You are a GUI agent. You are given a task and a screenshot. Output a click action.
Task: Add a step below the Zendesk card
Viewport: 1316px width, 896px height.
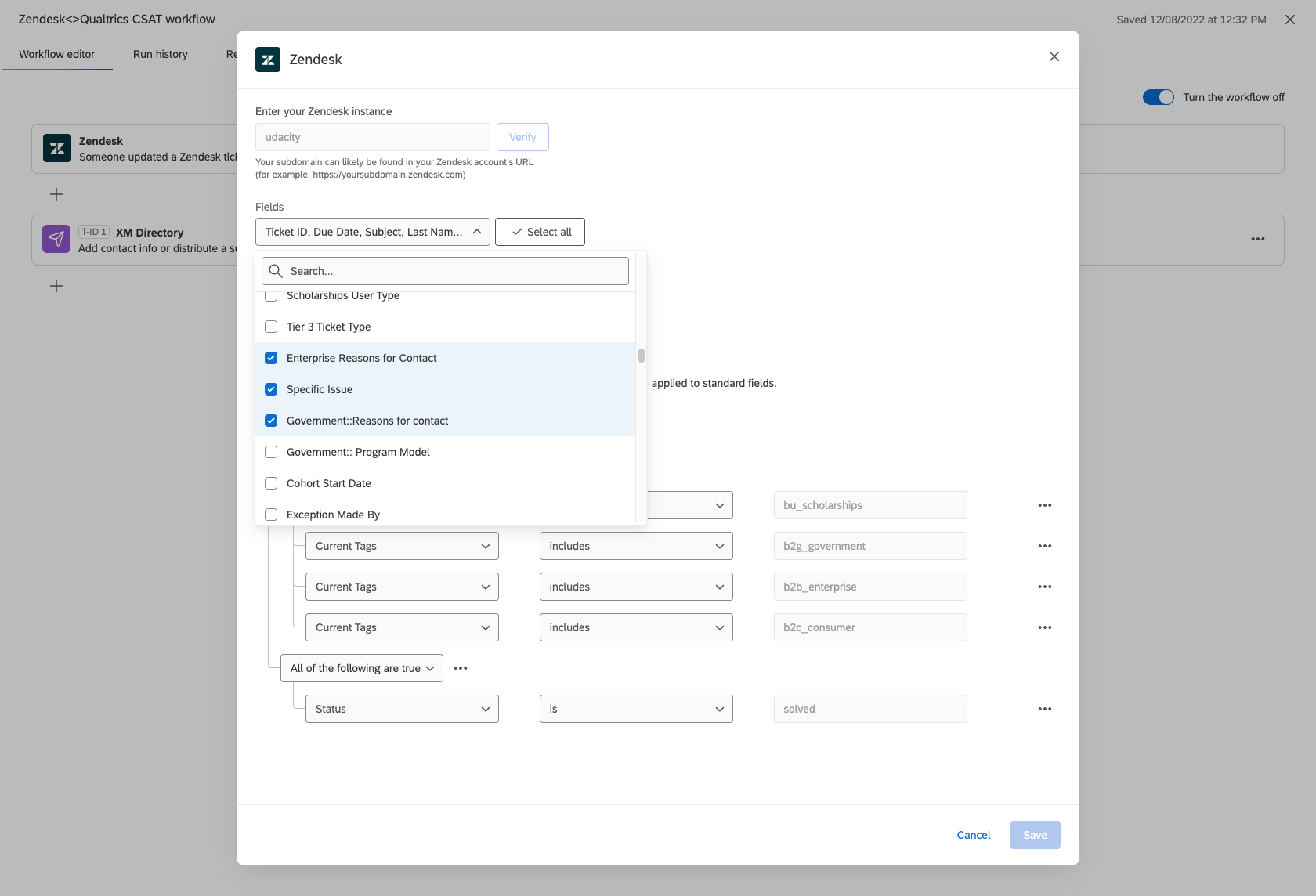(x=56, y=194)
